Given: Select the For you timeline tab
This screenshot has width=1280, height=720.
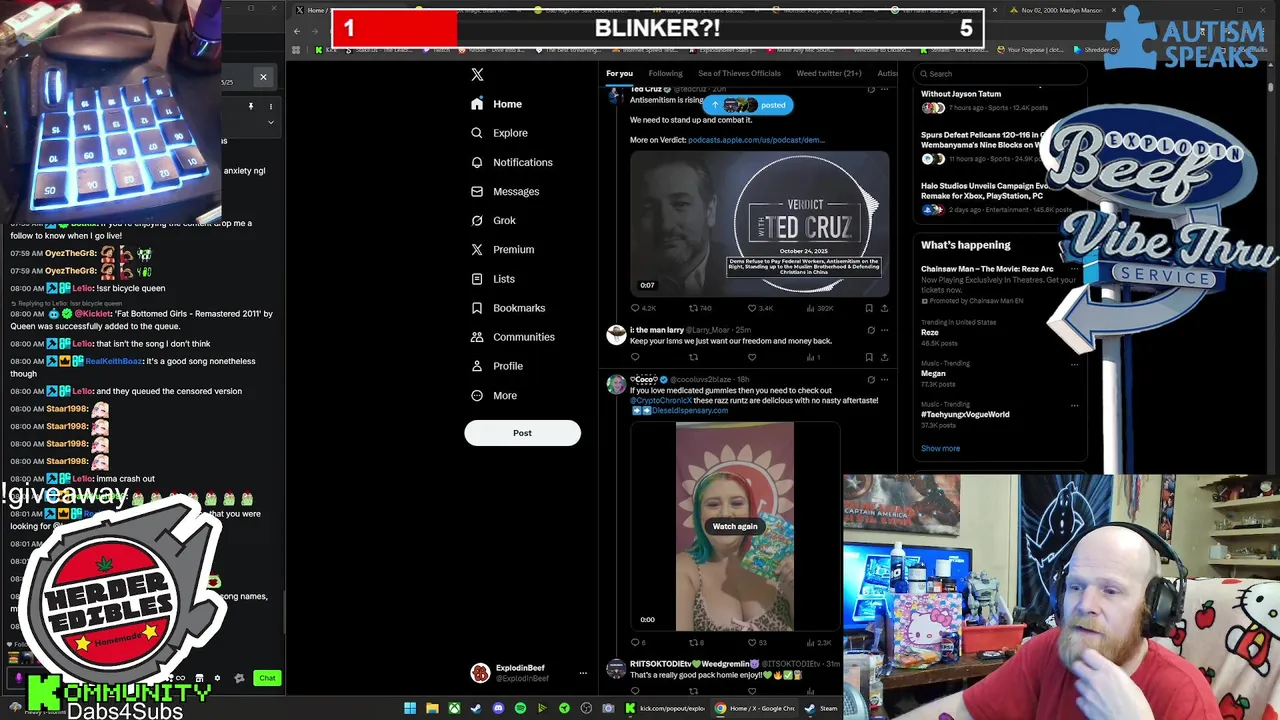Looking at the screenshot, I should click(619, 73).
